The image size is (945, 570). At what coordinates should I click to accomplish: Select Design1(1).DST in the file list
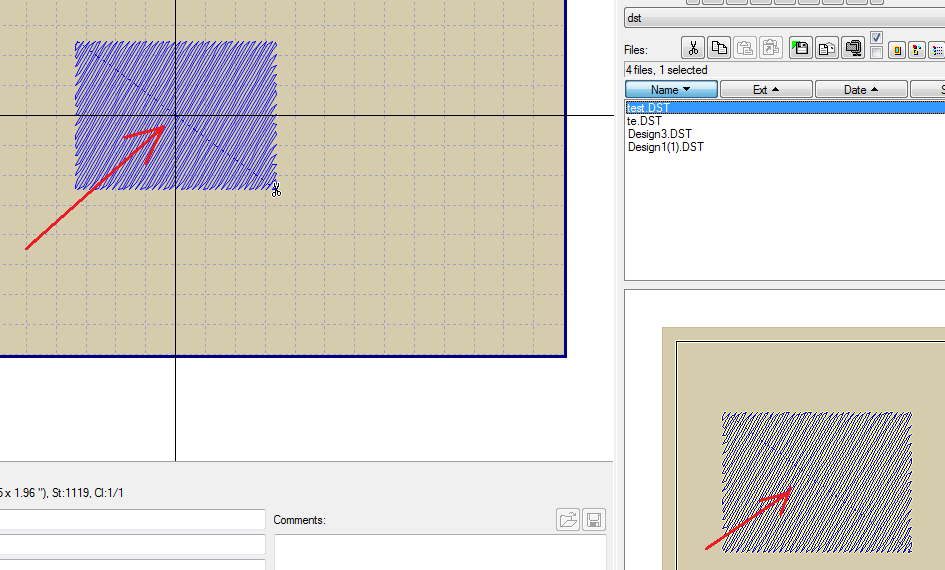pyautogui.click(x=665, y=147)
